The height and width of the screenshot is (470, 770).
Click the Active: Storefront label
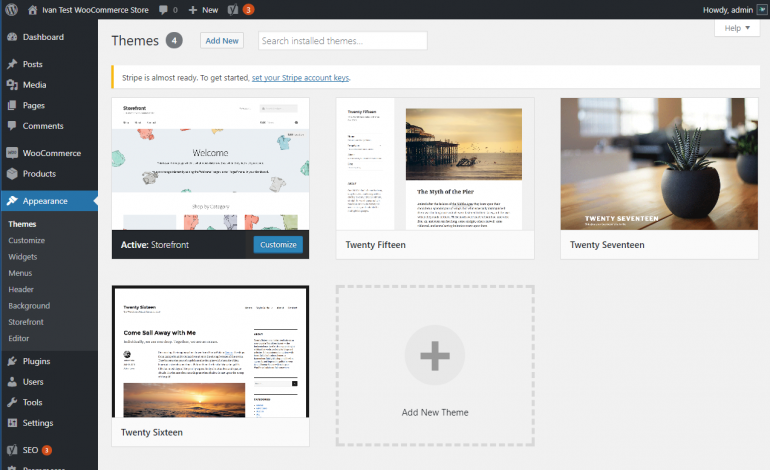(155, 245)
